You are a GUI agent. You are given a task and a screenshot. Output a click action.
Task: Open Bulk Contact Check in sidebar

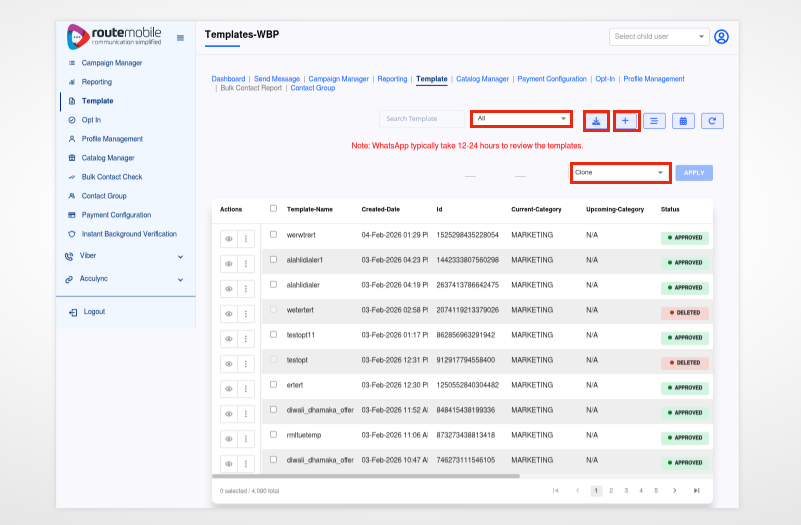pos(112,177)
